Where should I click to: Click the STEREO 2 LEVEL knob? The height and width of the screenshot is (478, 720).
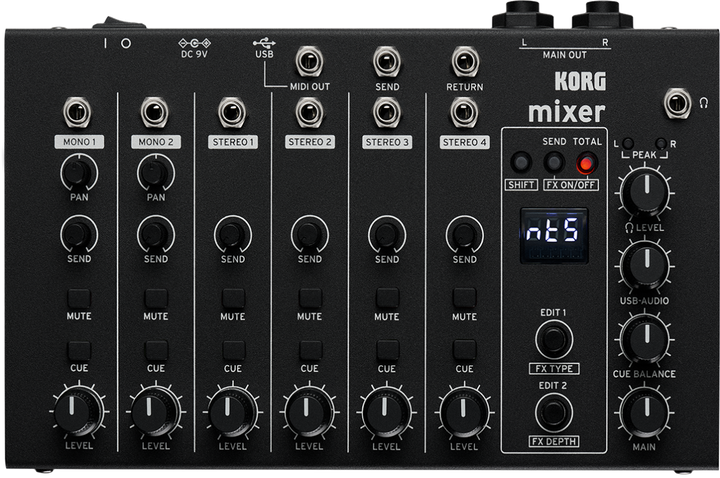click(310, 411)
